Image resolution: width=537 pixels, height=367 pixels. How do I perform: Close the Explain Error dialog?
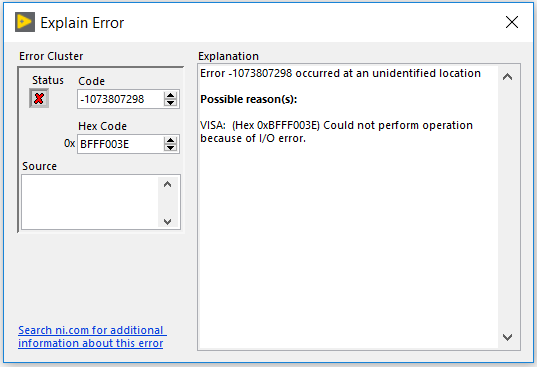(x=512, y=22)
